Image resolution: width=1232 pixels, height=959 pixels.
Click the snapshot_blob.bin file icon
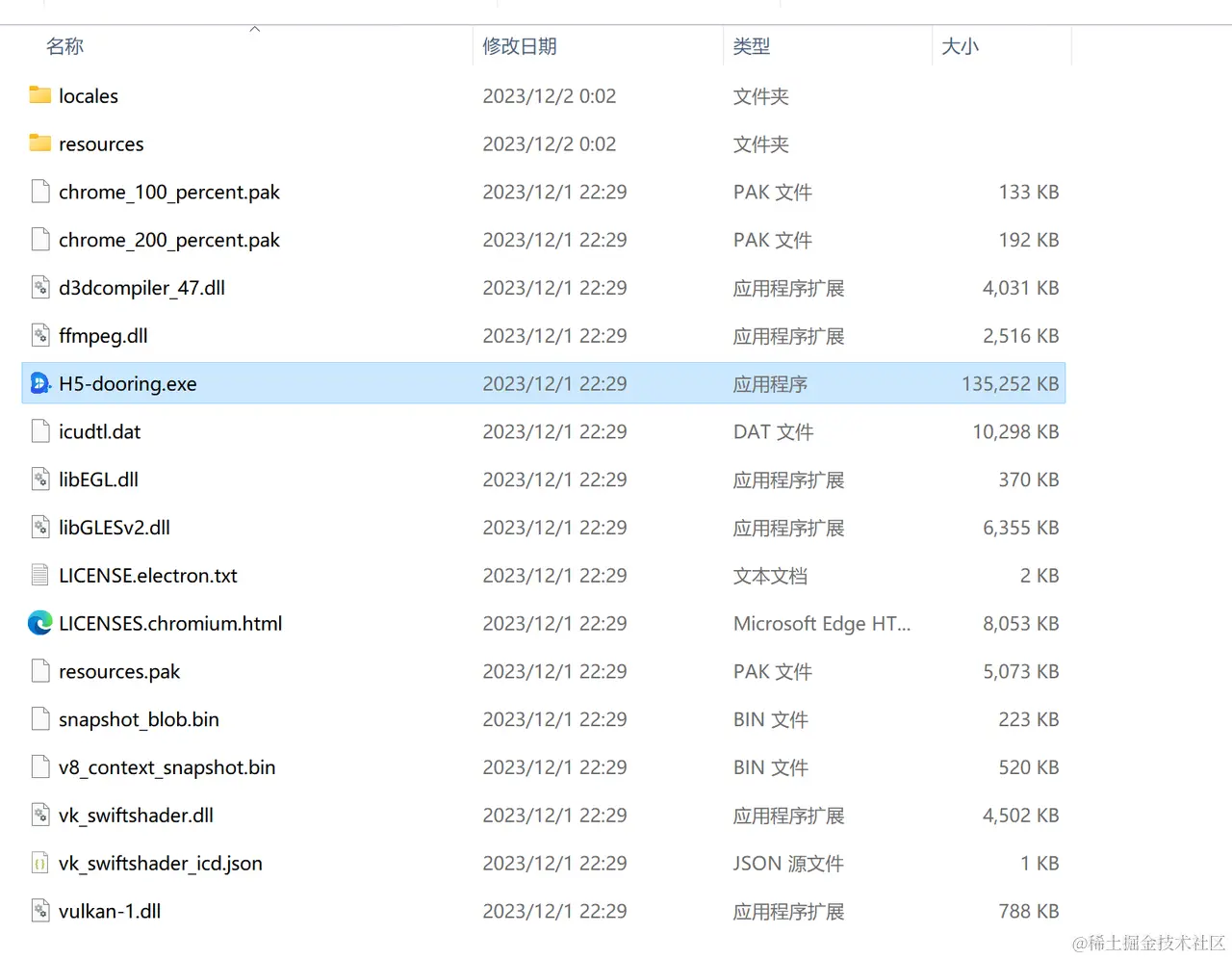[39, 719]
